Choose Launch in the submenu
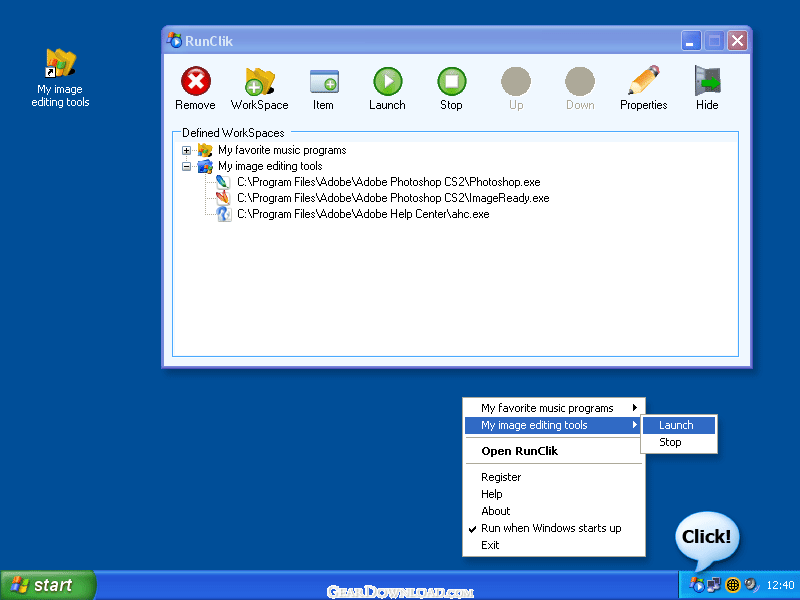Viewport: 800px width, 600px height. [x=679, y=425]
